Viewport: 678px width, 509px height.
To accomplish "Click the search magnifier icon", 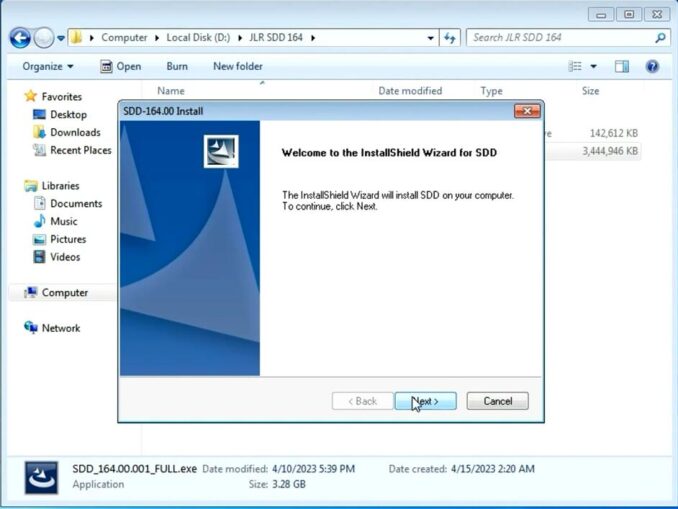I will click(x=660, y=38).
